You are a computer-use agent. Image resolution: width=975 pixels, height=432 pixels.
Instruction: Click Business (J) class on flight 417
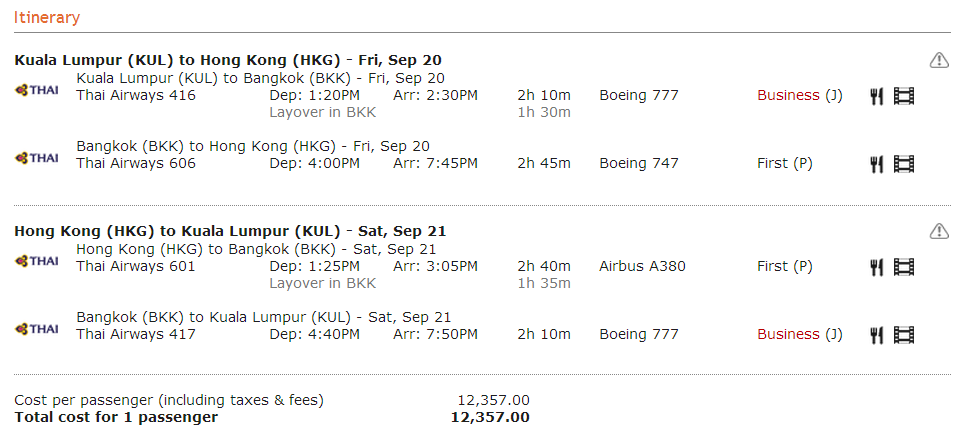[x=799, y=335]
